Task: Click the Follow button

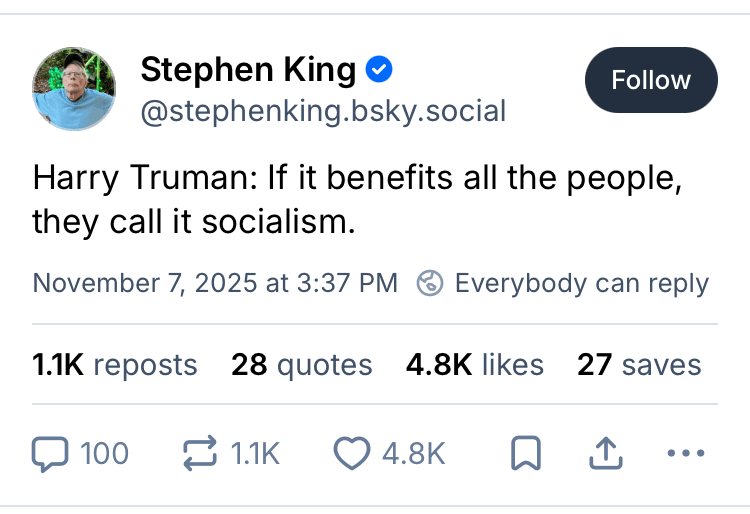Action: coord(651,80)
